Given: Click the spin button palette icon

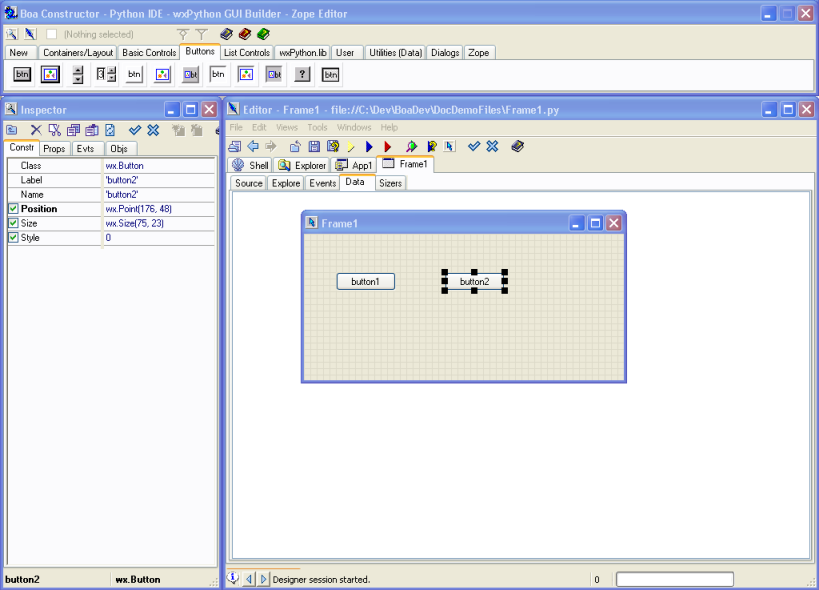Looking at the screenshot, I should click(78, 74).
